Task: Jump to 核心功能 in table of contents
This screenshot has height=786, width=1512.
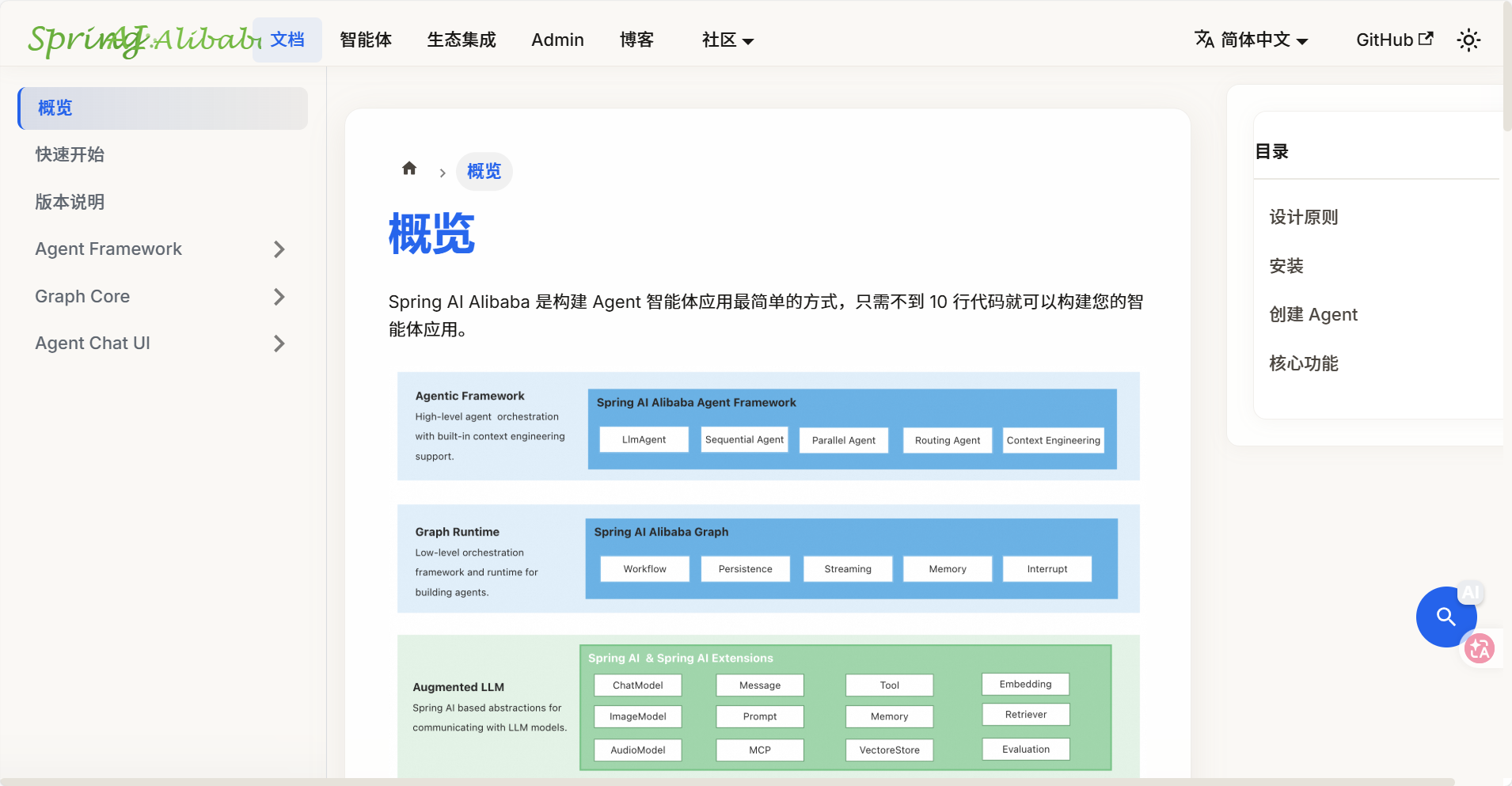Action: pos(1304,363)
